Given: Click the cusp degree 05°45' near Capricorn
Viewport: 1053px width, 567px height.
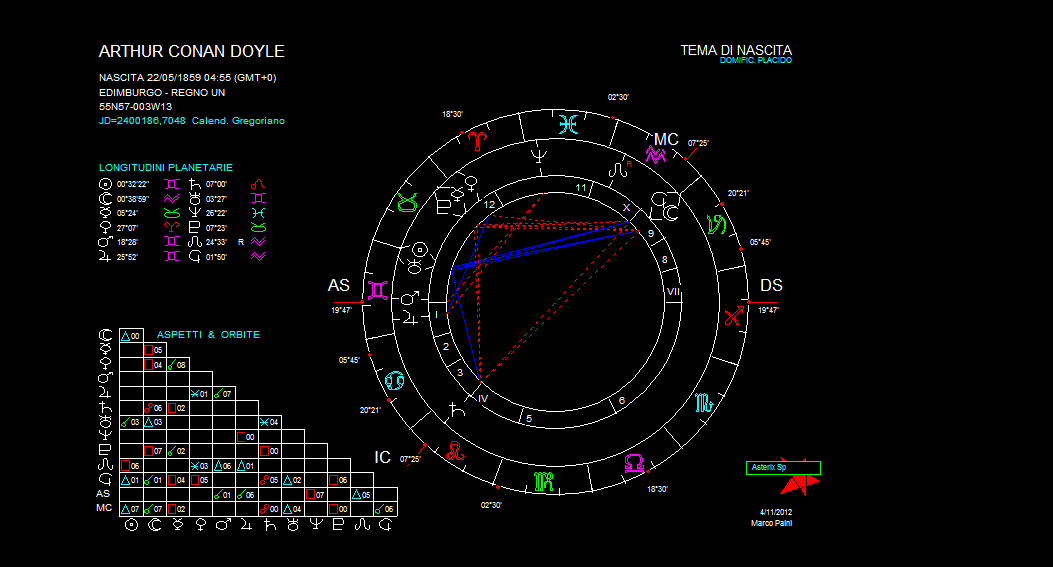Looking at the screenshot, I should coord(760,242).
